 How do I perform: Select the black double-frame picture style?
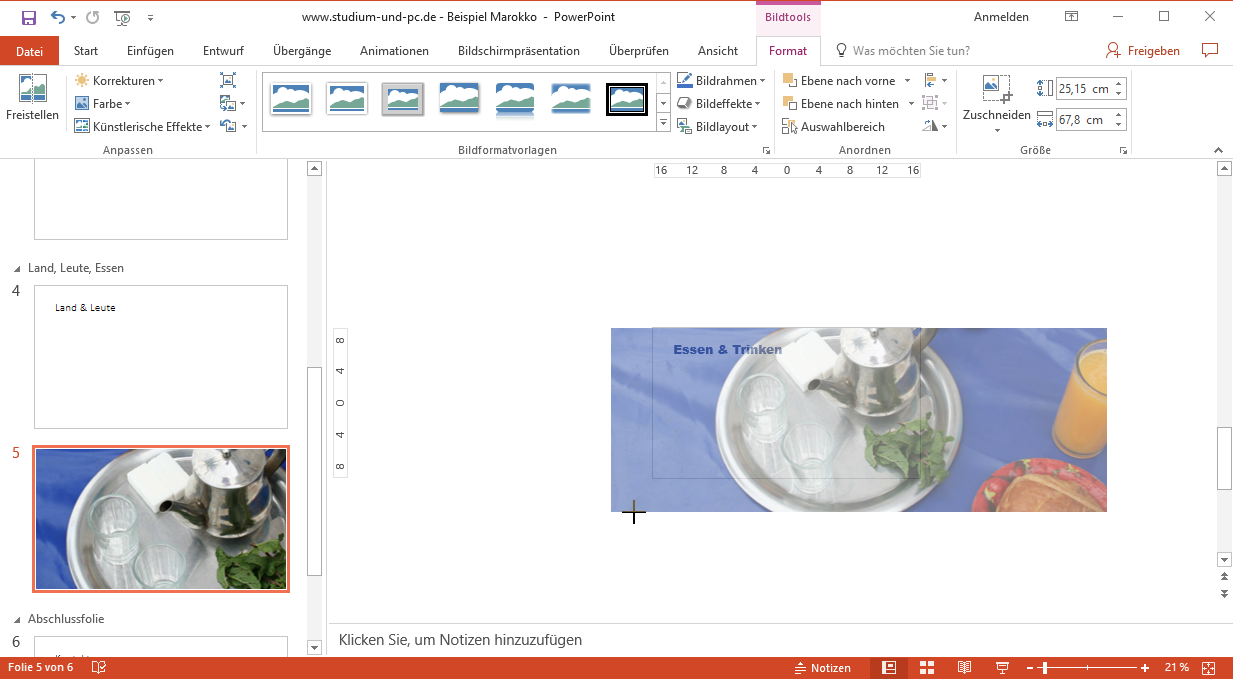point(627,99)
